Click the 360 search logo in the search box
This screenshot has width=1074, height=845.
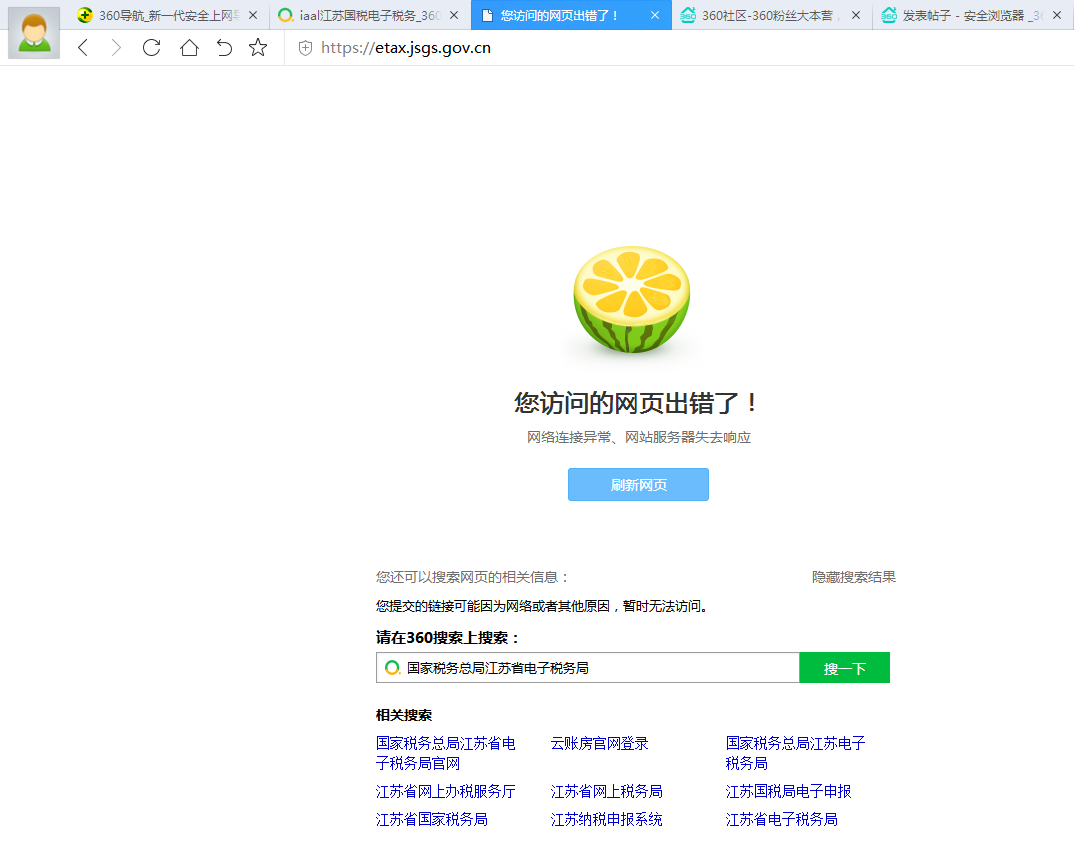pos(391,667)
